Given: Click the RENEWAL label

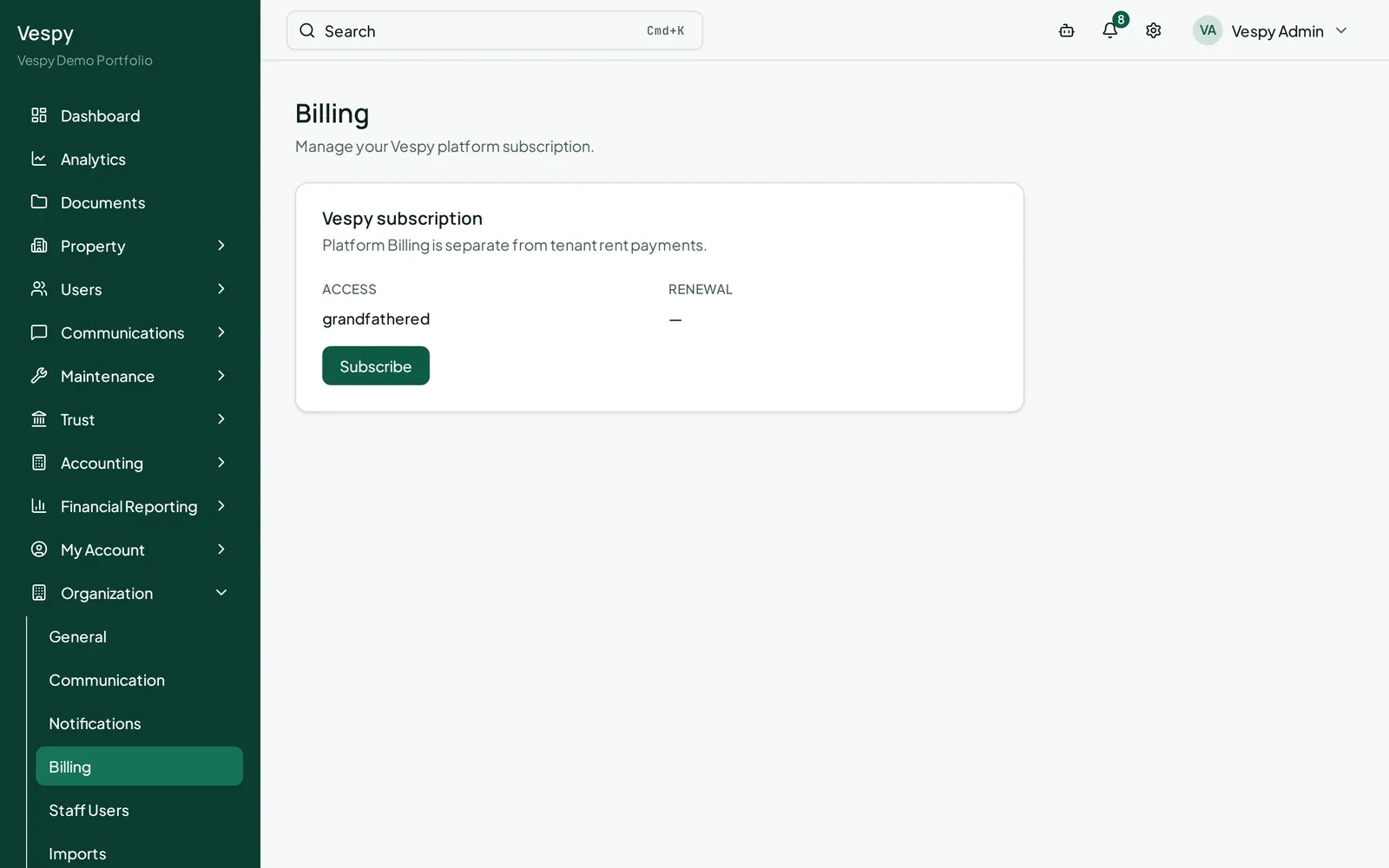Looking at the screenshot, I should (x=701, y=289).
